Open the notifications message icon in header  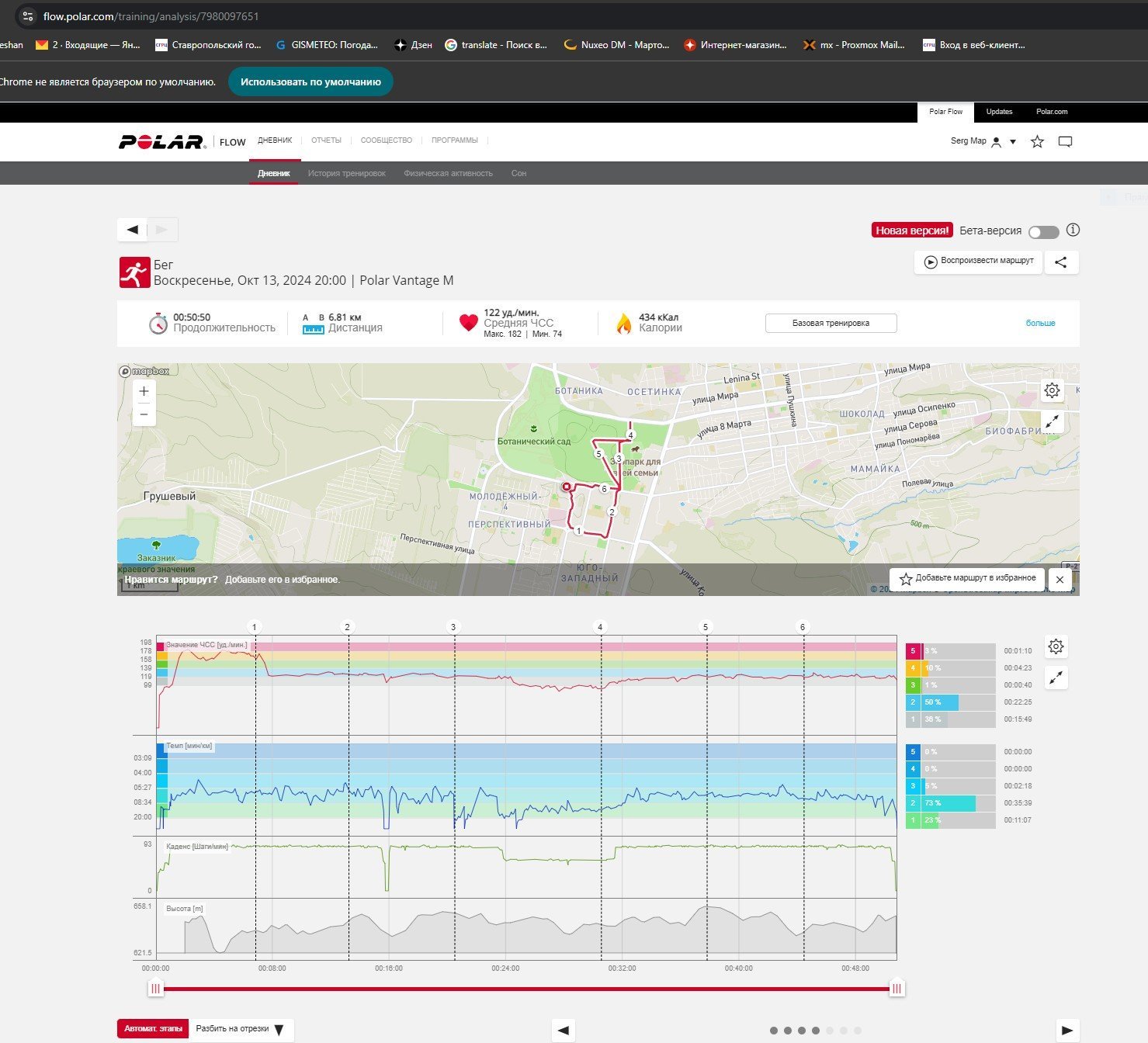[x=1065, y=142]
